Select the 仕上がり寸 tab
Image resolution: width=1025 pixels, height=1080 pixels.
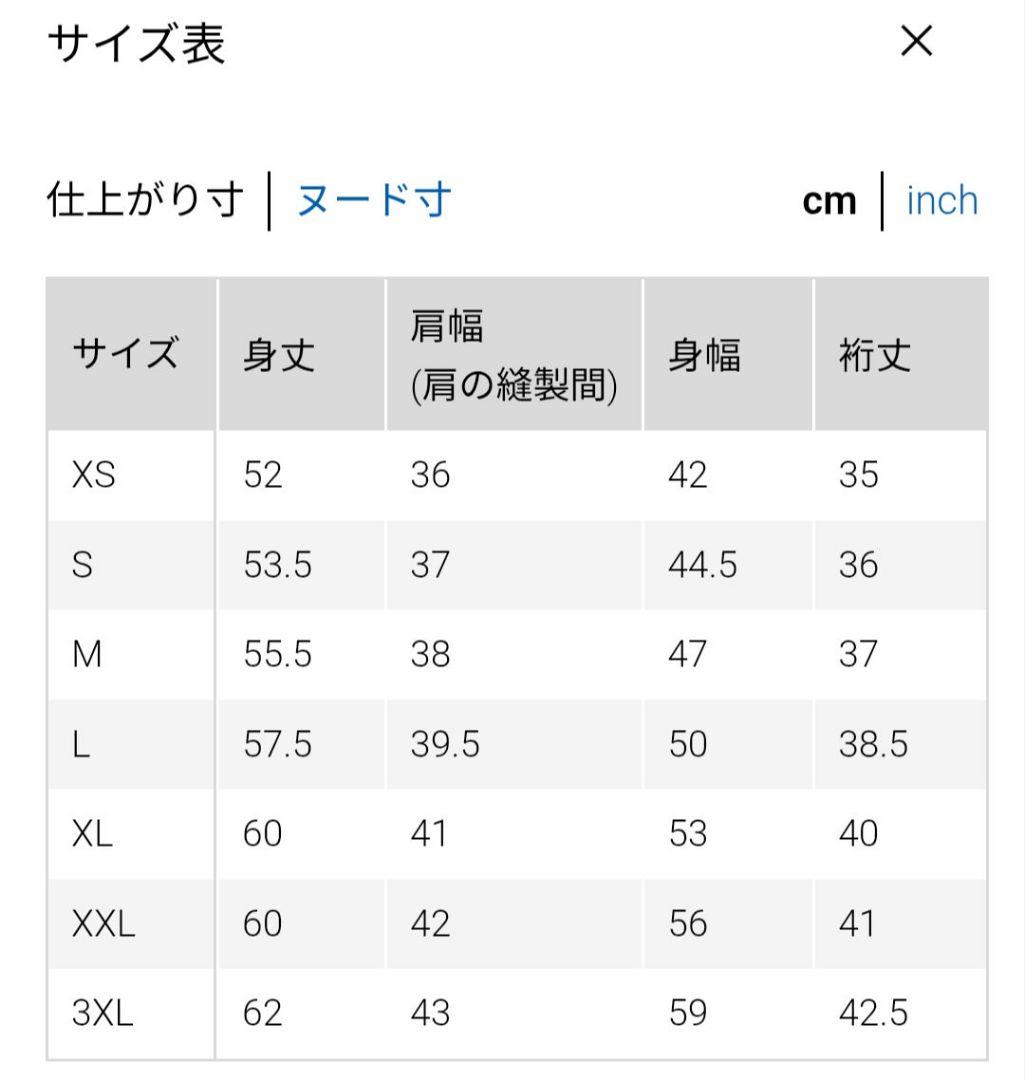click(x=146, y=200)
